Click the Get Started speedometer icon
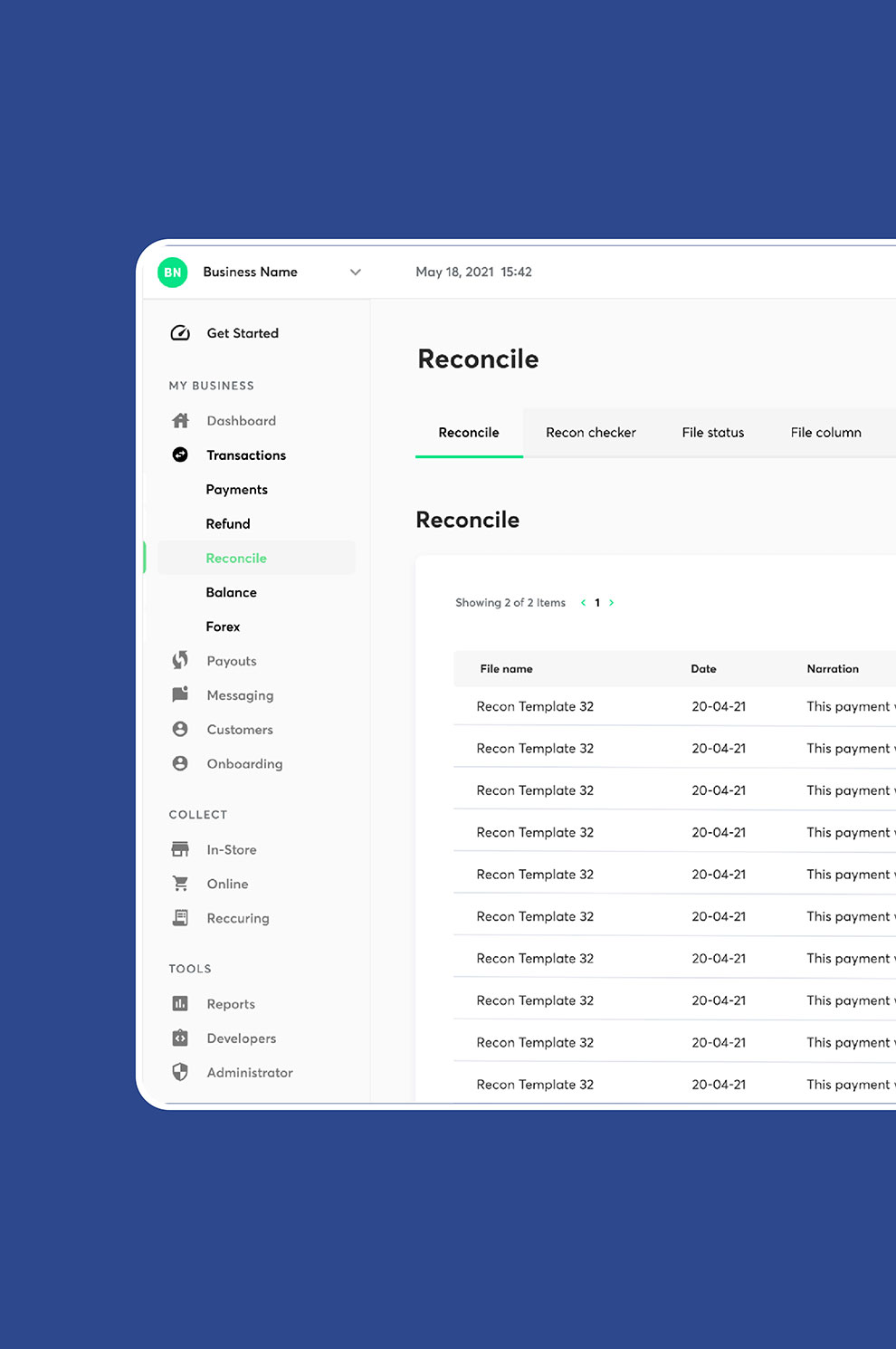Screen dimensions: 896x1349 (x=180, y=333)
